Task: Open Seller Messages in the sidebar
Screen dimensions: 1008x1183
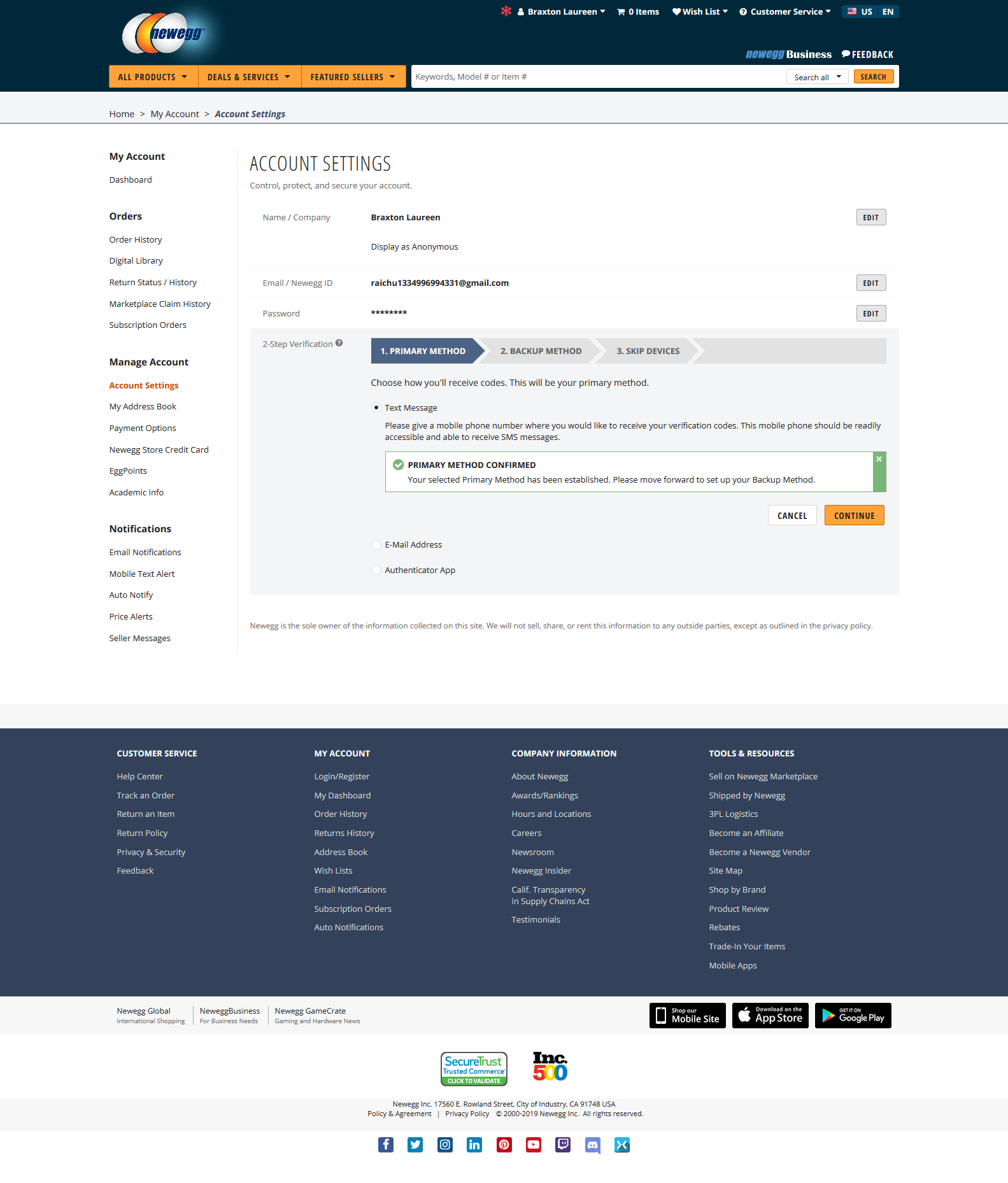Action: click(x=139, y=639)
